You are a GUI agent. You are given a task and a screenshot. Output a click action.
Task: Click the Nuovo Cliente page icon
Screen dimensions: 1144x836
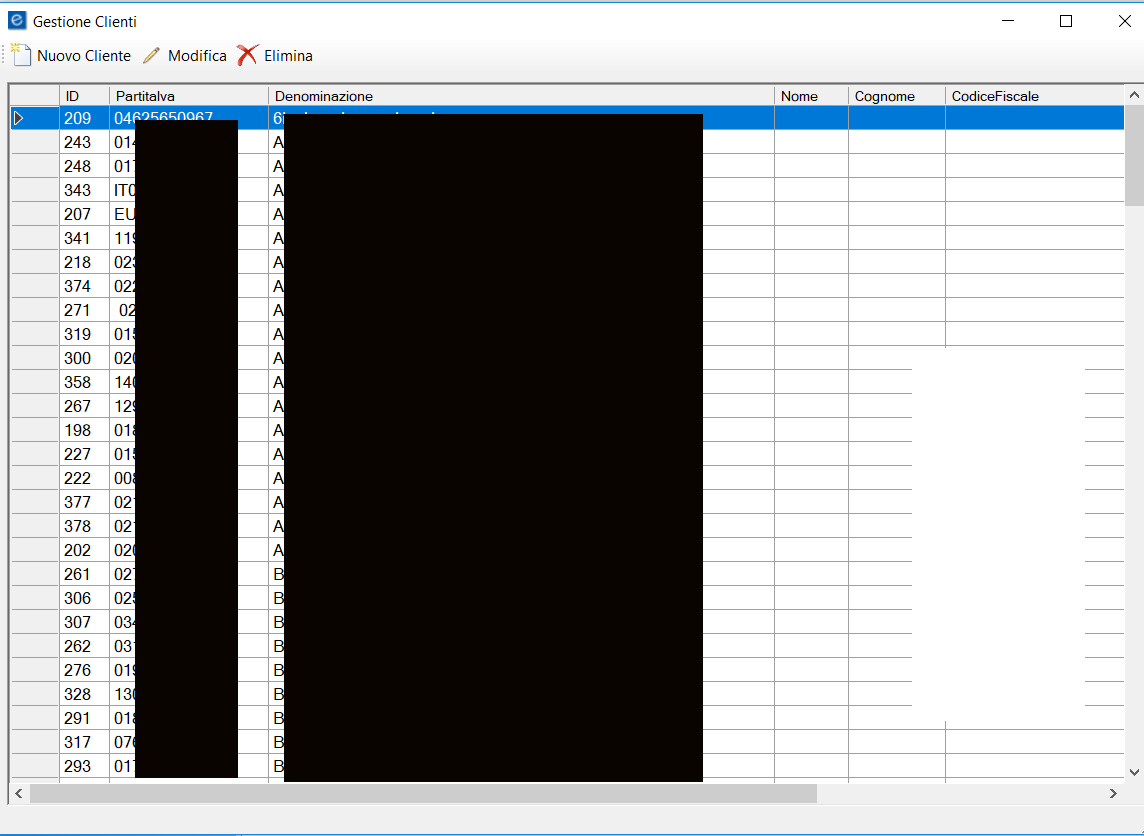coord(20,55)
